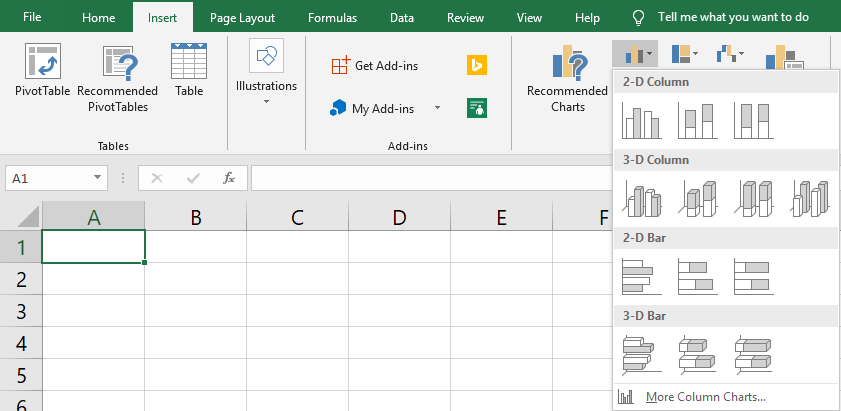Click the Insert Function fx button
The image size is (841, 411).
229,178
